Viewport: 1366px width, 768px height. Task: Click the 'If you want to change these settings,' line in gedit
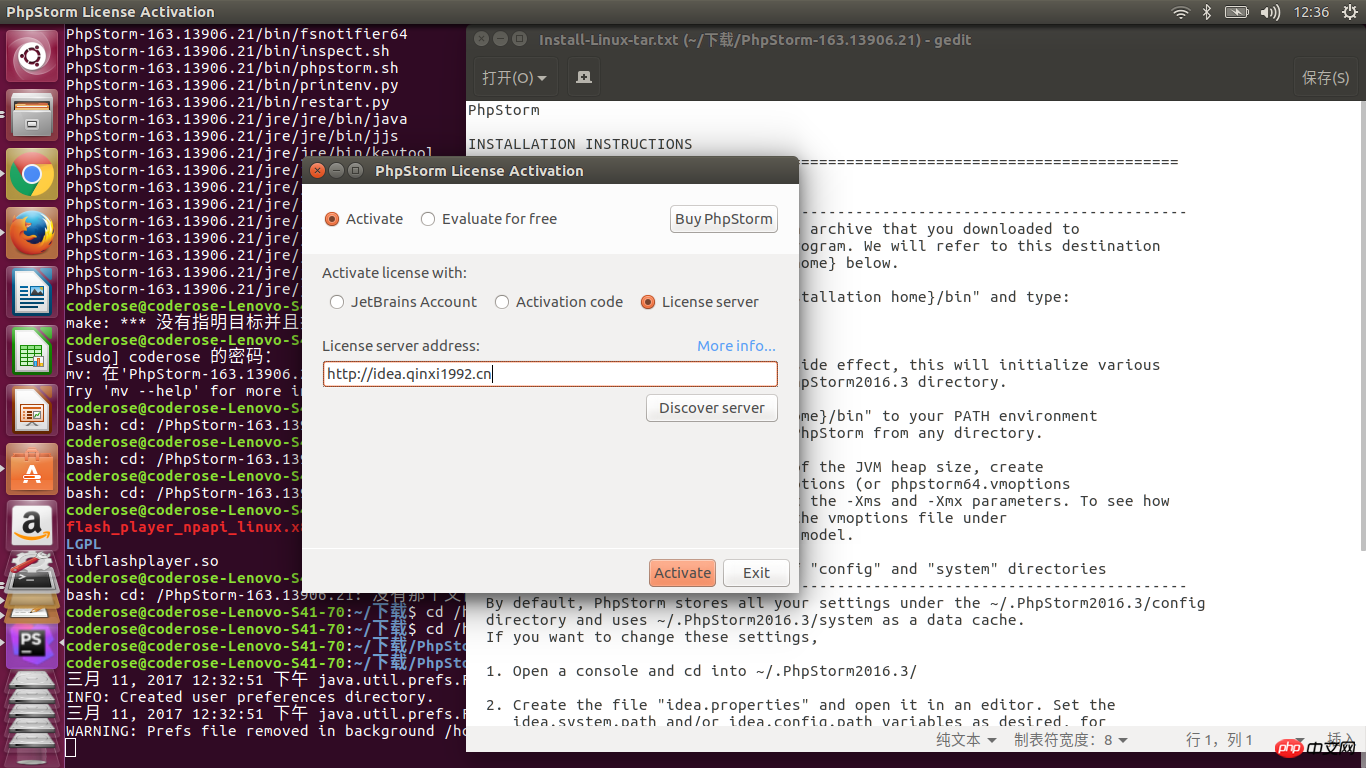(652, 637)
